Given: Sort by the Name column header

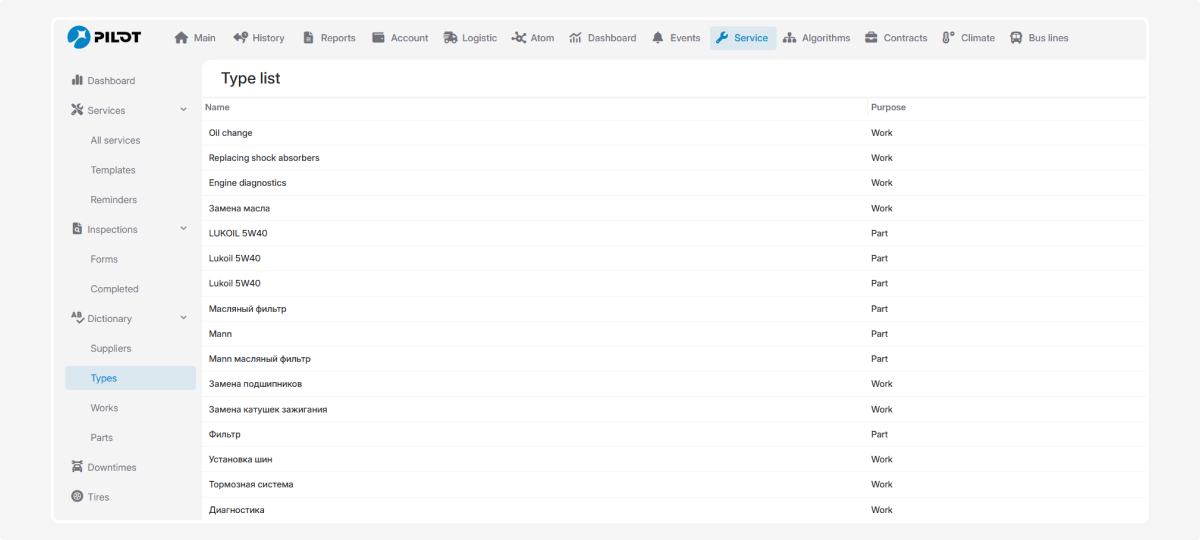Looking at the screenshot, I should (217, 107).
